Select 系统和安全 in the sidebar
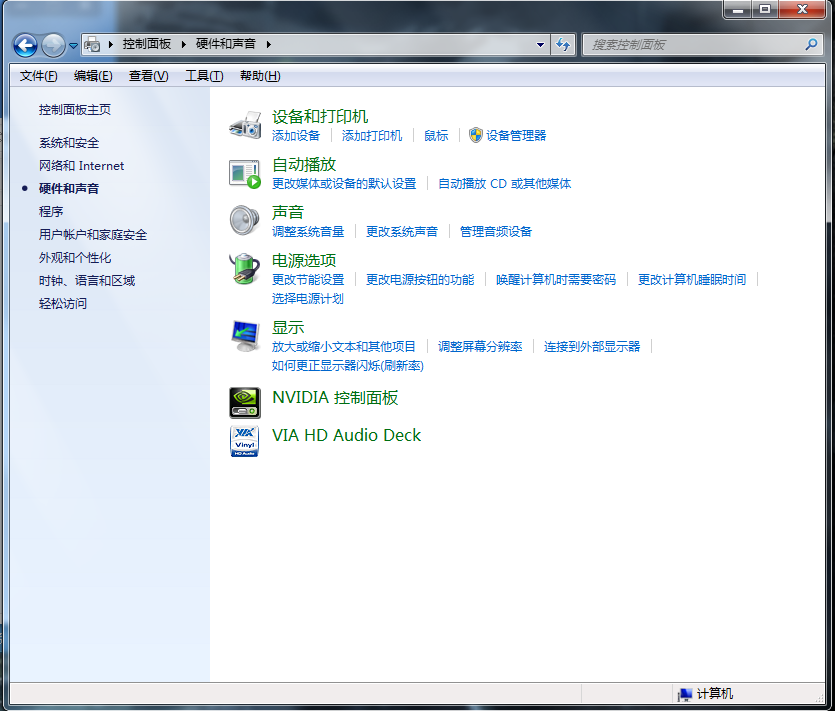This screenshot has height=711, width=835. click(69, 143)
